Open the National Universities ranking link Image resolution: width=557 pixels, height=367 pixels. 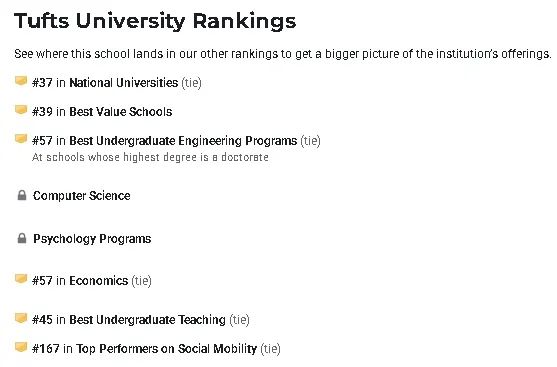(x=124, y=83)
